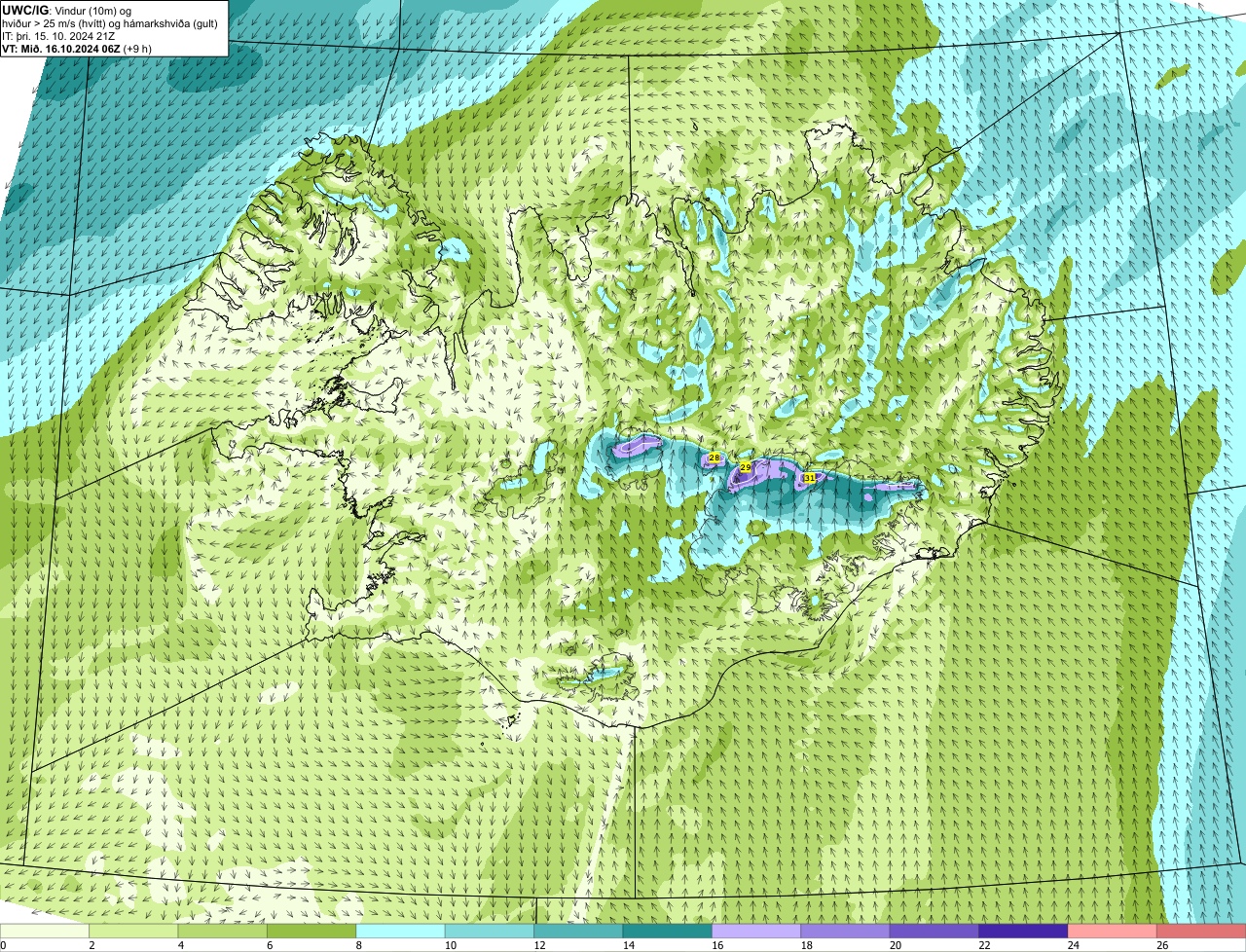Screen dimensions: 1246x952
Task: Select the 4–6 m/s medium green swatch
Action: pos(223,931)
